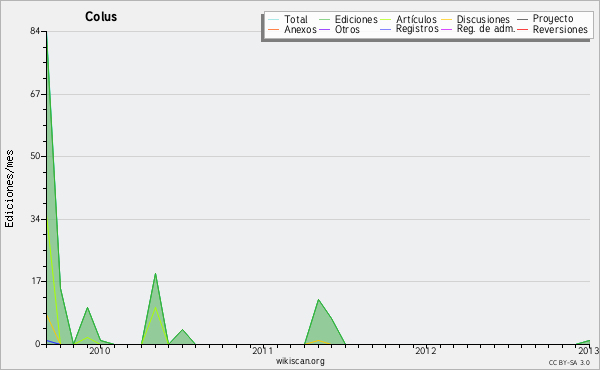Screen dimensions: 600x370
Task: Click the cyan Total legend line swatch
Action: (x=274, y=19)
